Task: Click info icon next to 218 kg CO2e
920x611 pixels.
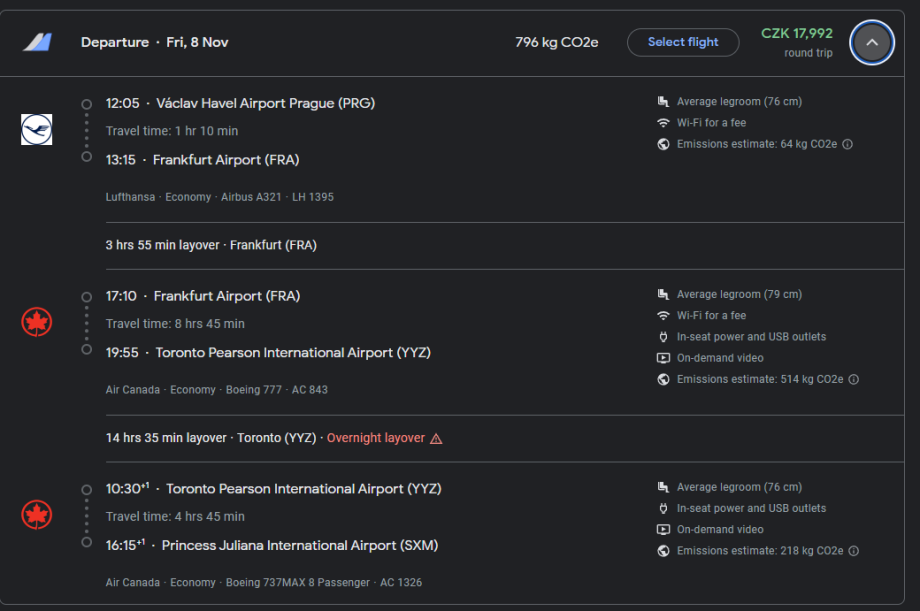Action: click(853, 551)
